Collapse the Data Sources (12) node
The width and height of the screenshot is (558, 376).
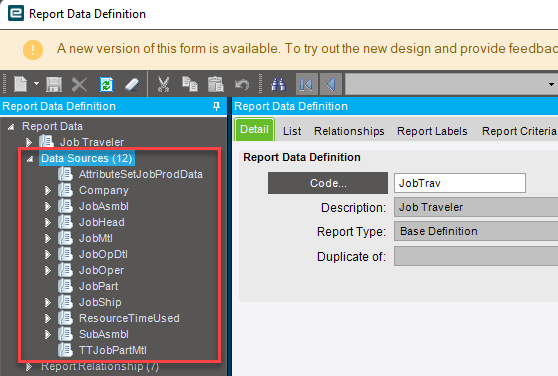[30, 159]
